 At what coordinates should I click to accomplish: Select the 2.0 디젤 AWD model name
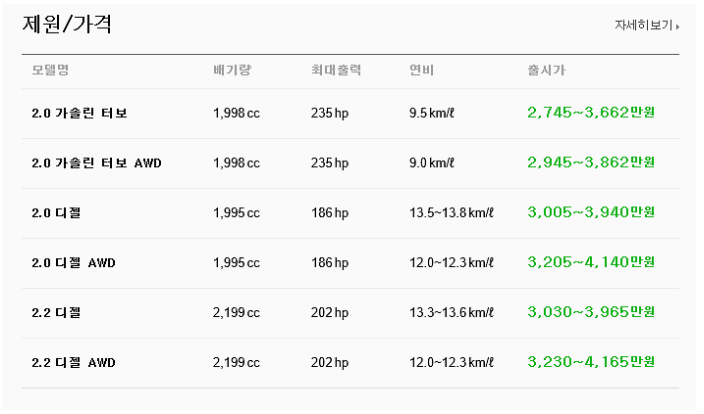(x=73, y=263)
